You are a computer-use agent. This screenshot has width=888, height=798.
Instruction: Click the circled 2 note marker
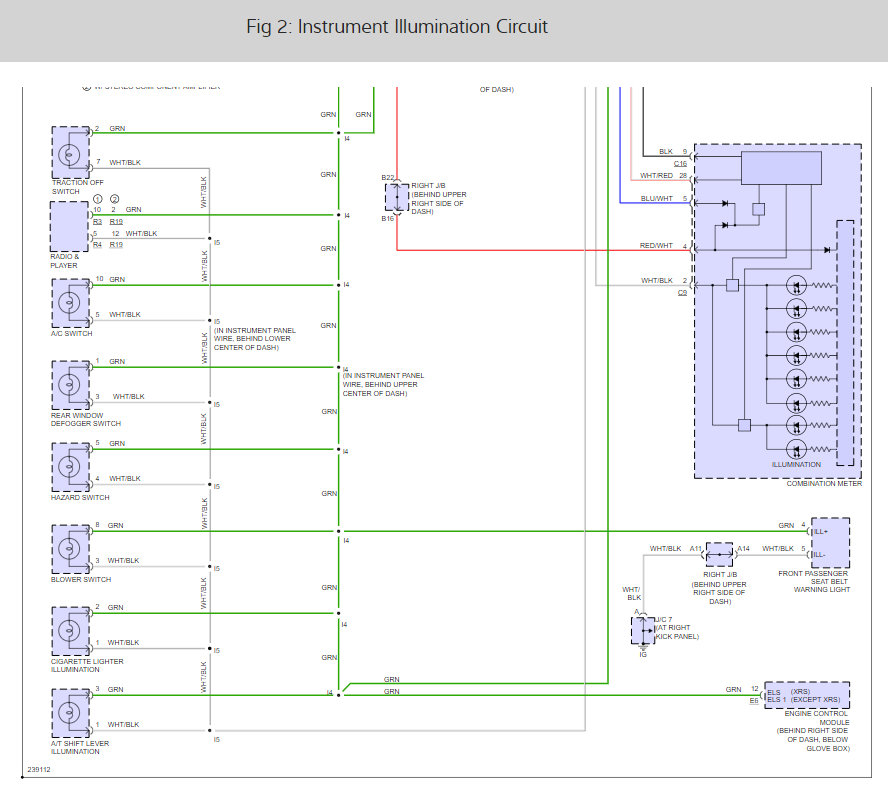(114, 199)
